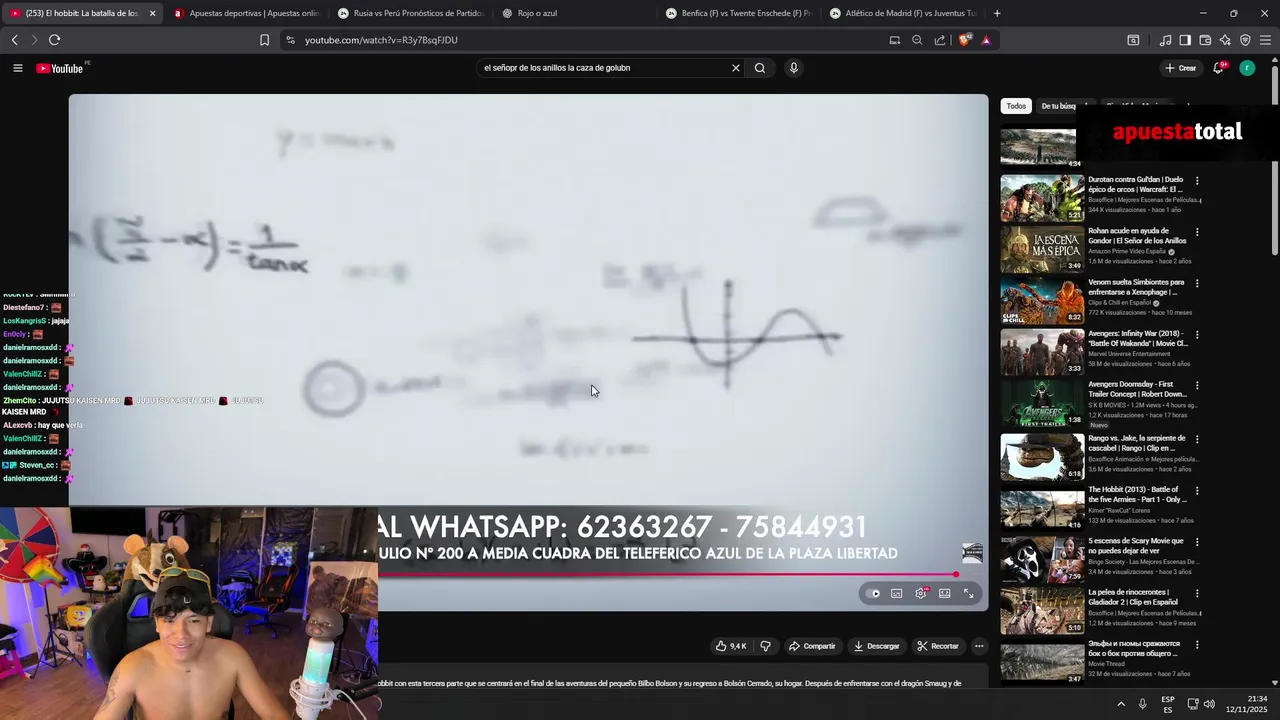
Task: Open the Crear create menu
Action: (1181, 68)
